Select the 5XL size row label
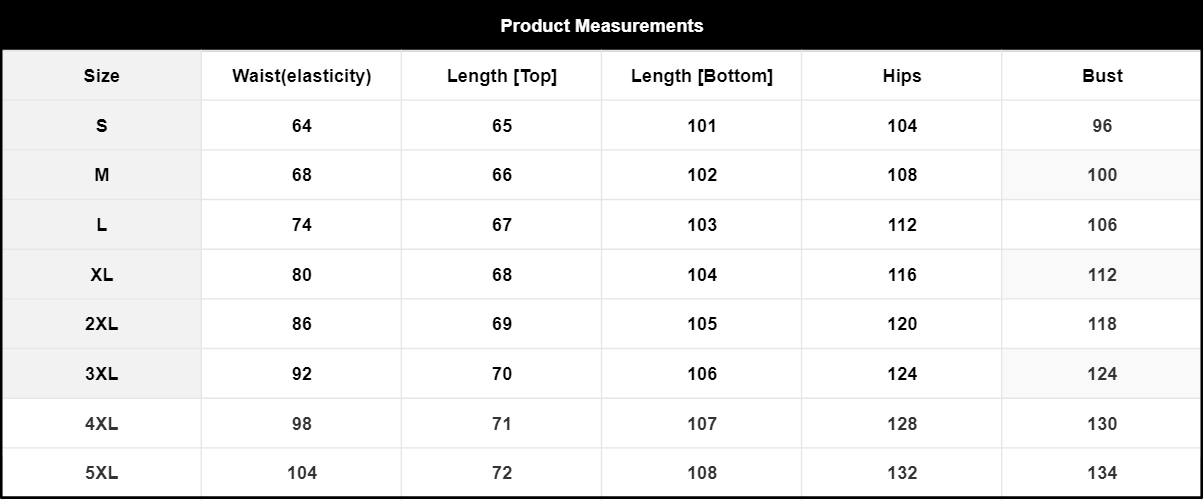This screenshot has width=1203, height=500. (101, 473)
